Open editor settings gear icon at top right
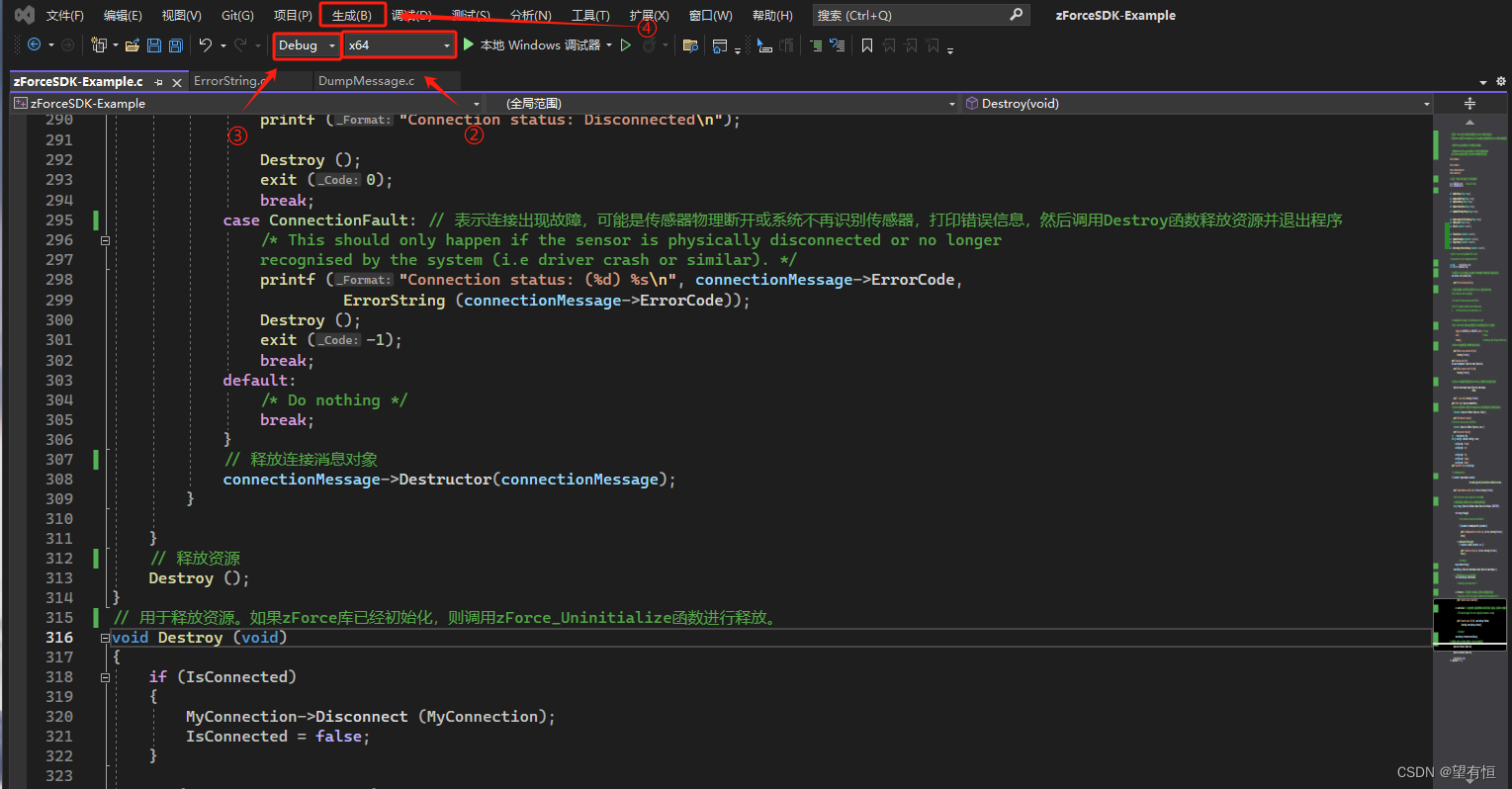Image resolution: width=1512 pixels, height=789 pixels. pos(1501,81)
